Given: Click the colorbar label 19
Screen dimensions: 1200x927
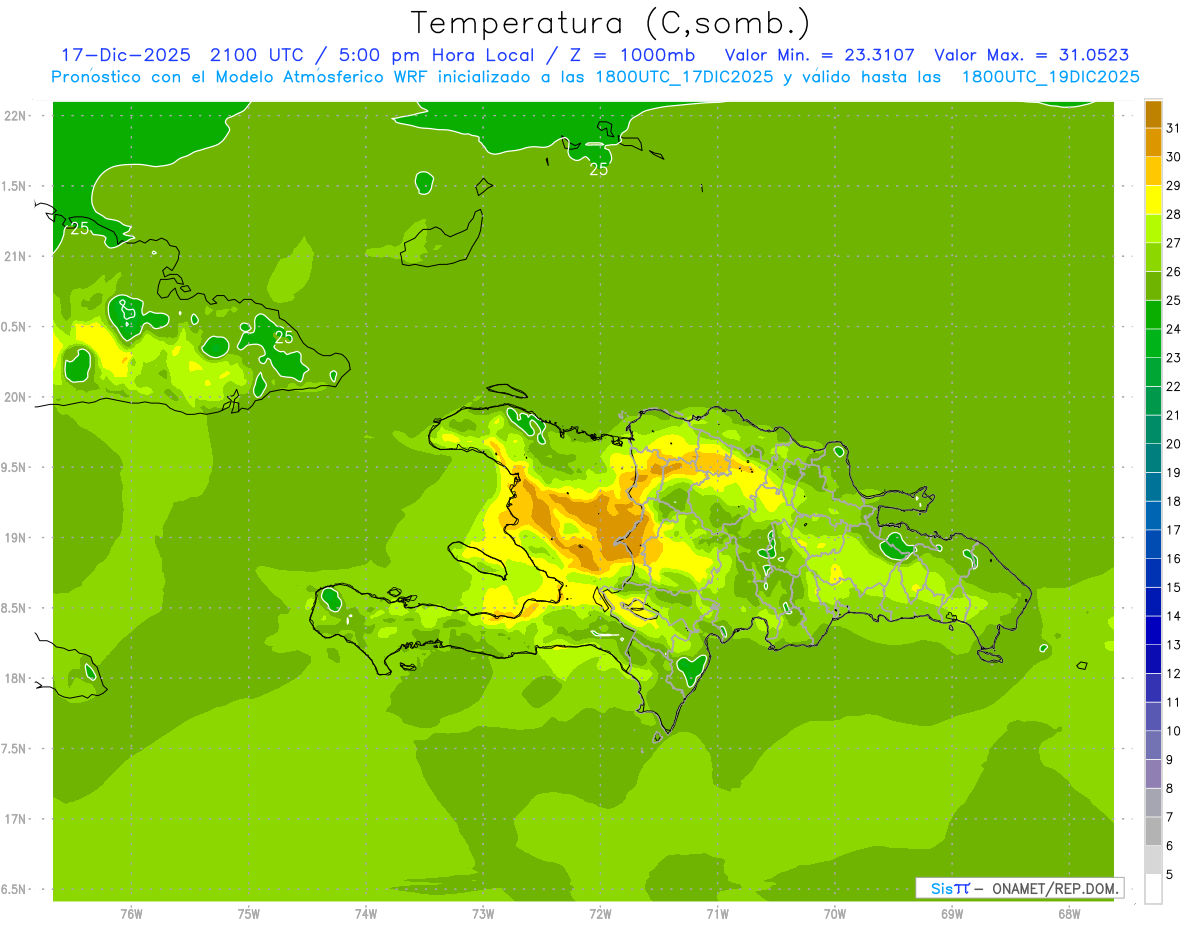Looking at the screenshot, I should pyautogui.click(x=1174, y=472).
